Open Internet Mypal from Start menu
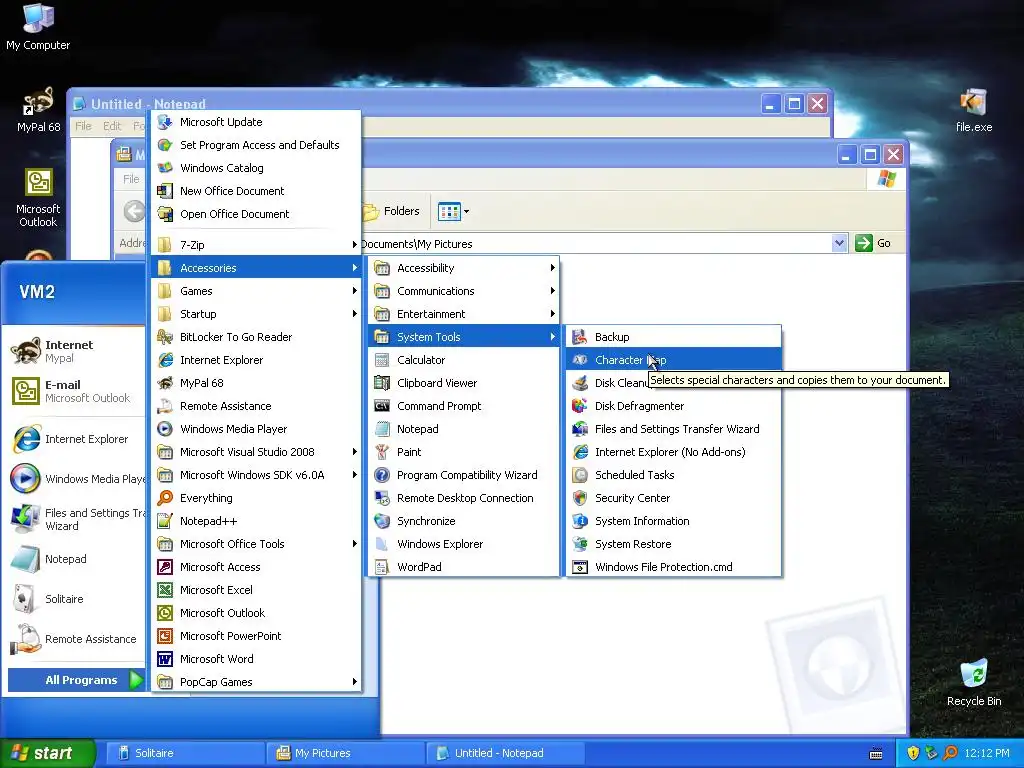1024x768 pixels. tap(75, 351)
